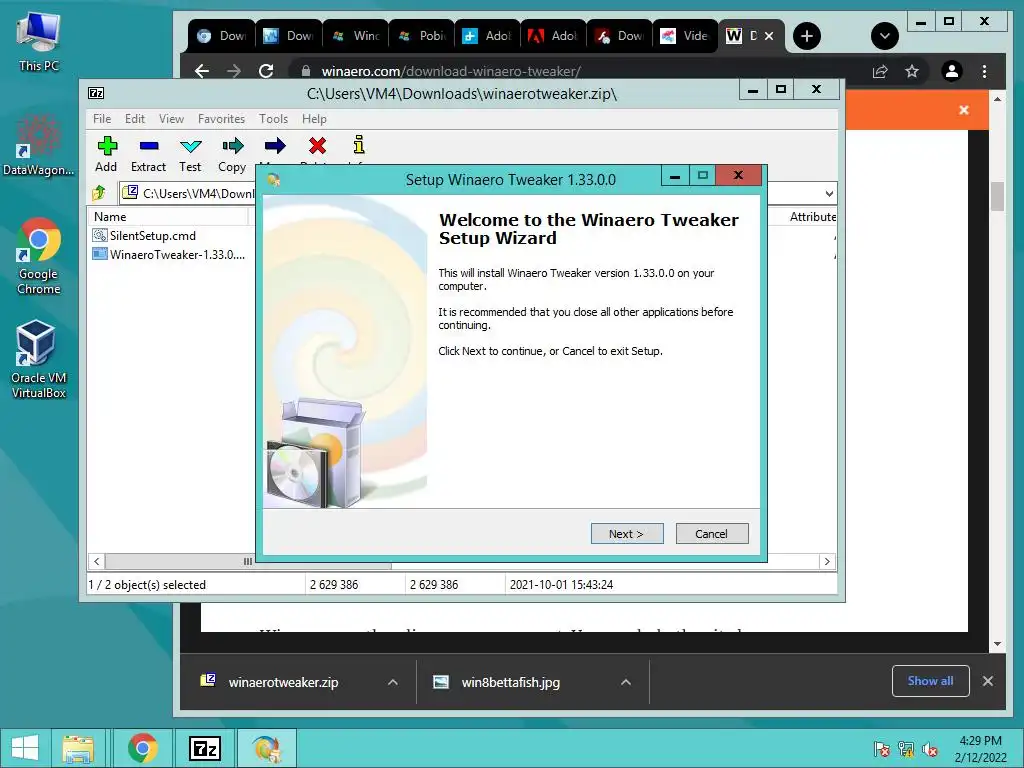Open the Edit menu in 7-Zip
This screenshot has height=768, width=1024.
[x=135, y=119]
